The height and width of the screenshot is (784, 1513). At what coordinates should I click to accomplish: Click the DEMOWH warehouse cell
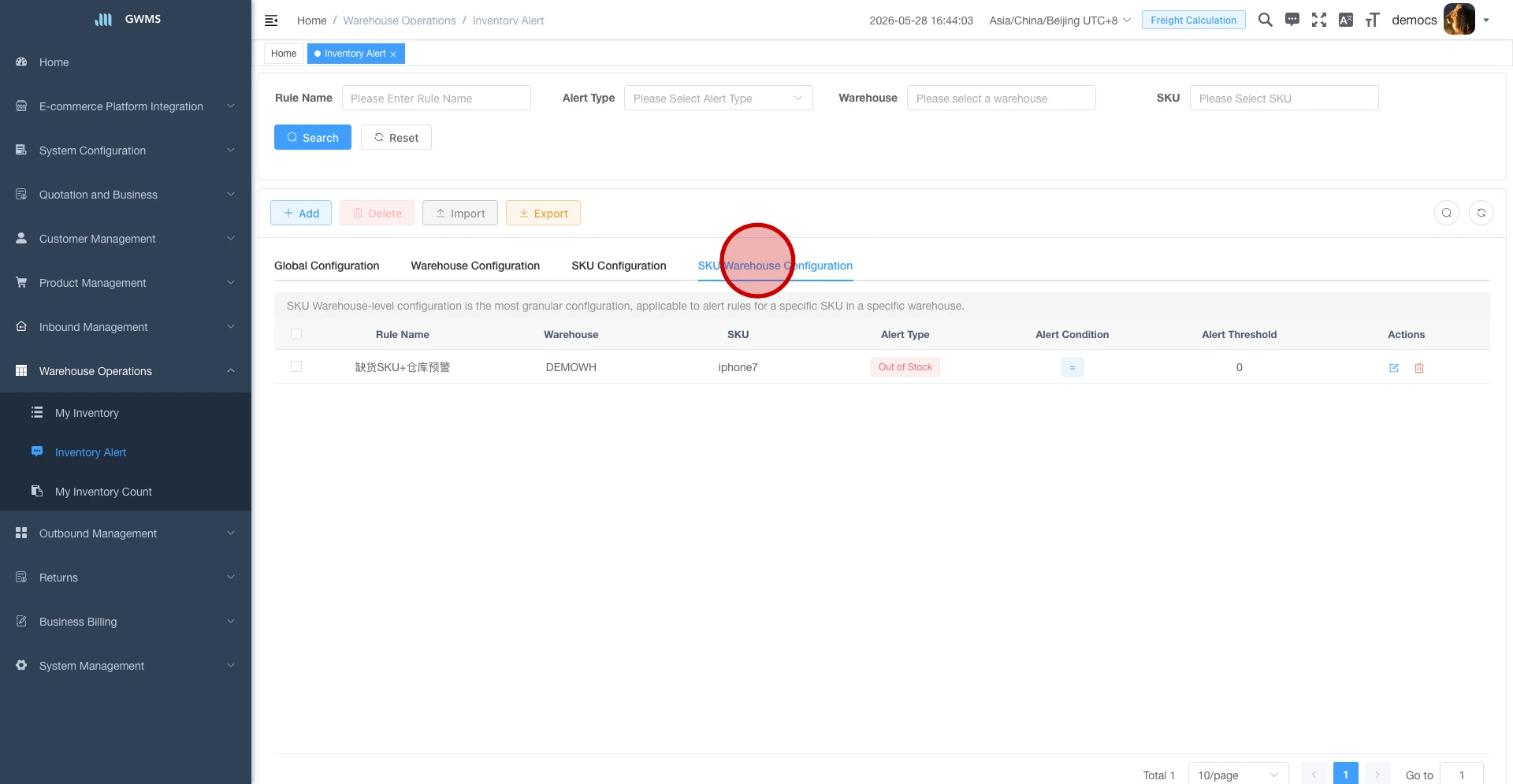coord(571,367)
